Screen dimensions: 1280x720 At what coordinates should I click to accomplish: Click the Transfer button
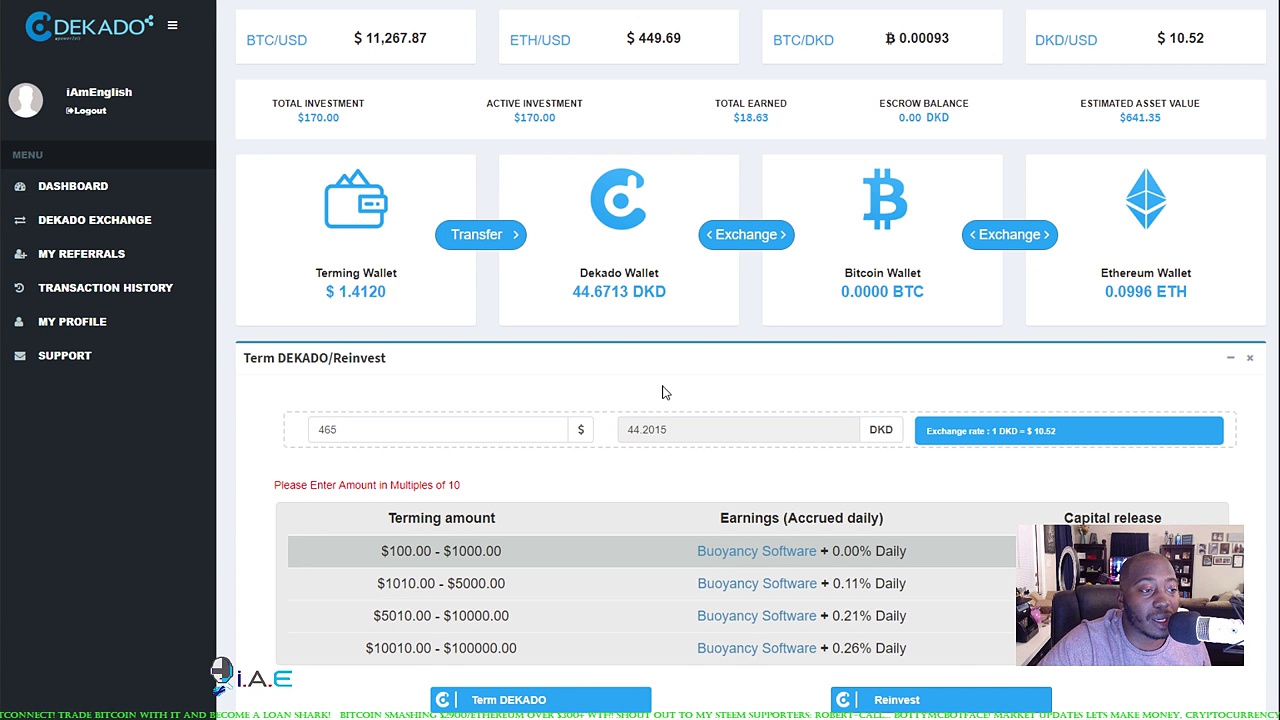[481, 234]
